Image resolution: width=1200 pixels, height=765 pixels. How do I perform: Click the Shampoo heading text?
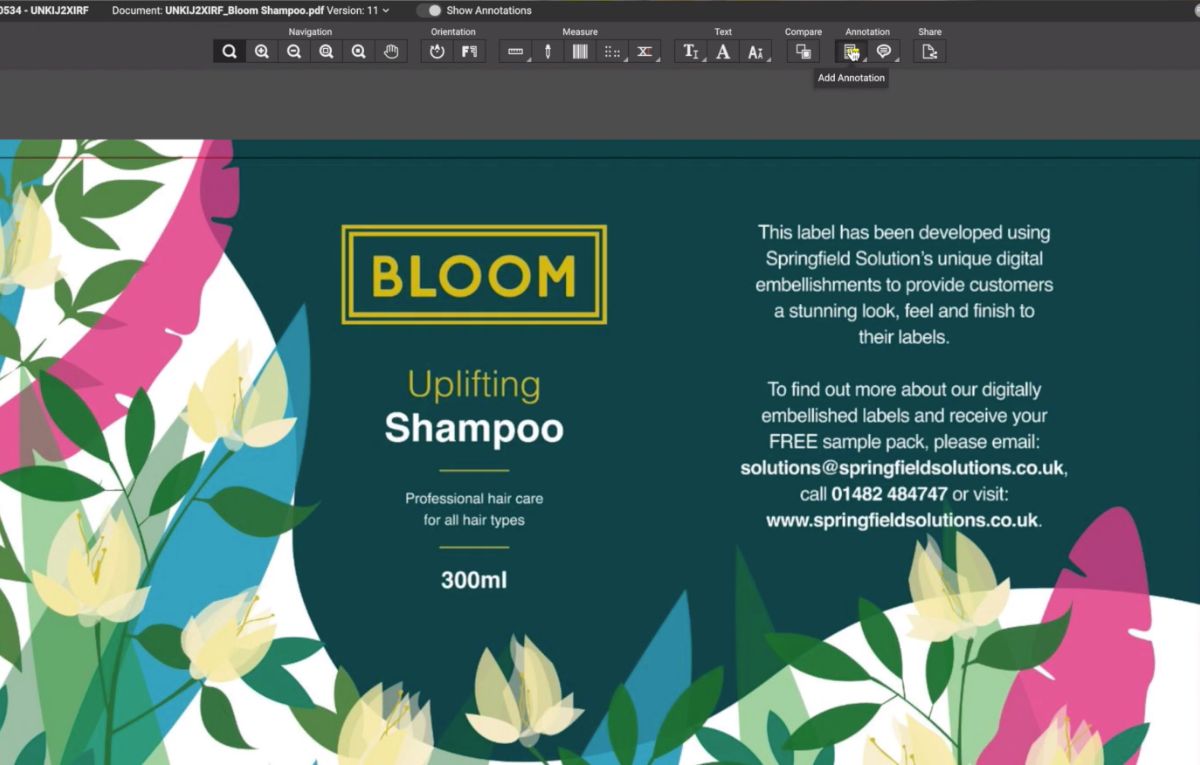pyautogui.click(x=474, y=428)
